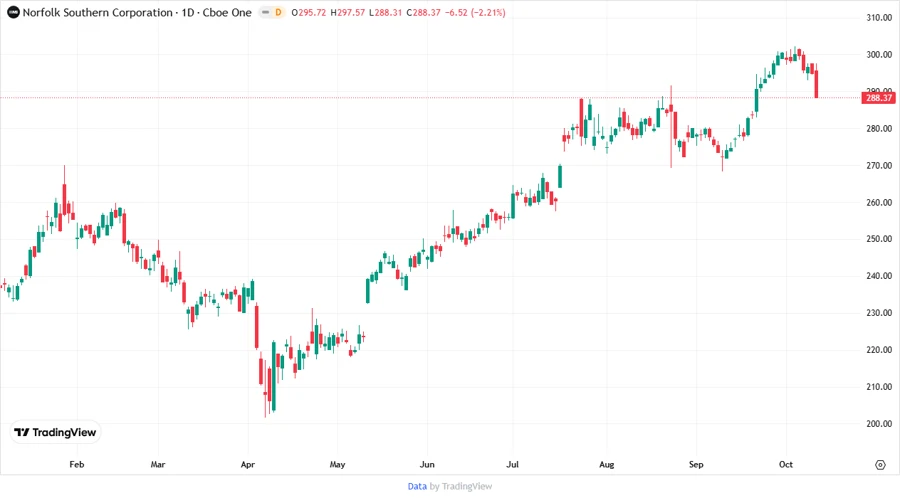Click 'by TradingView' attribution text
The height and width of the screenshot is (498, 900).
click(x=461, y=486)
